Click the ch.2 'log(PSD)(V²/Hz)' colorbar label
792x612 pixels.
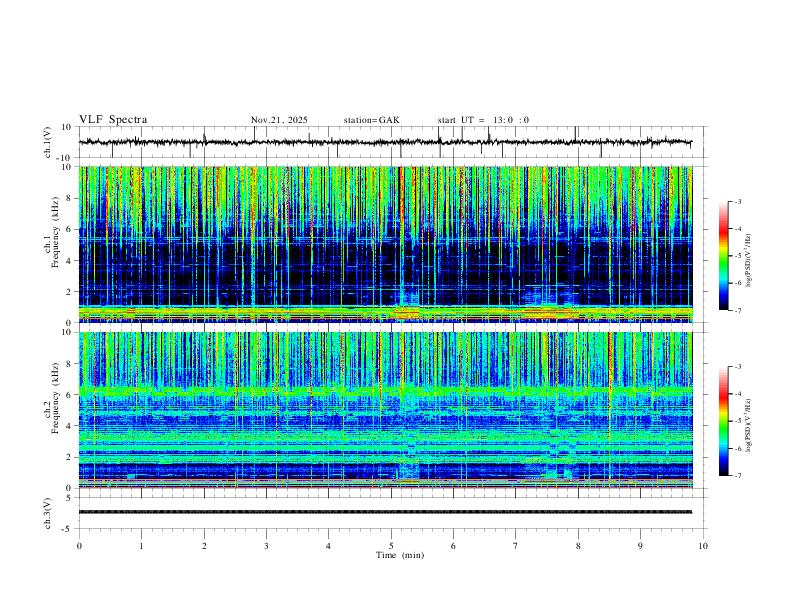(748, 426)
